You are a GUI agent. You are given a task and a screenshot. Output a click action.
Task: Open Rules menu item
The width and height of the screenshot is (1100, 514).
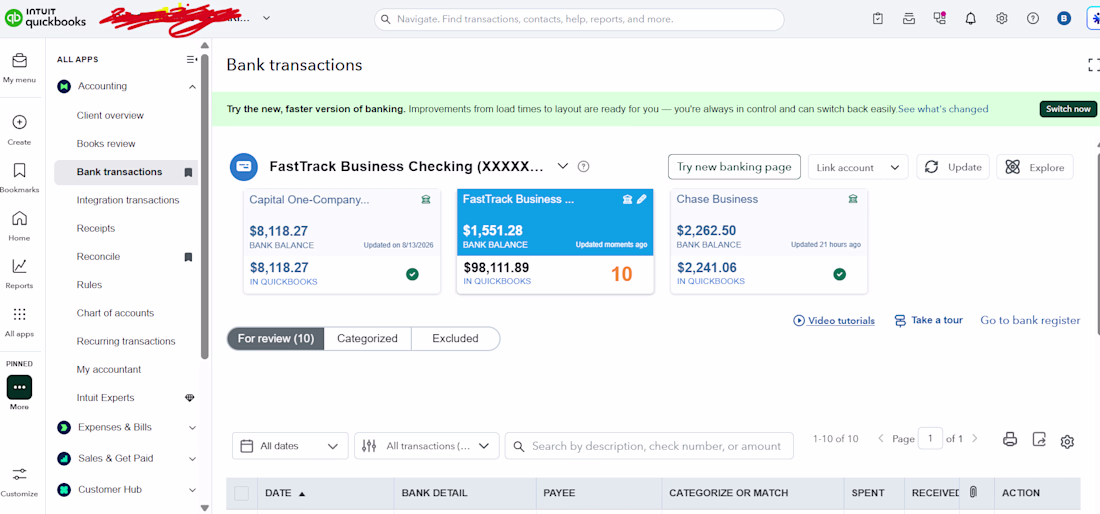[89, 285]
